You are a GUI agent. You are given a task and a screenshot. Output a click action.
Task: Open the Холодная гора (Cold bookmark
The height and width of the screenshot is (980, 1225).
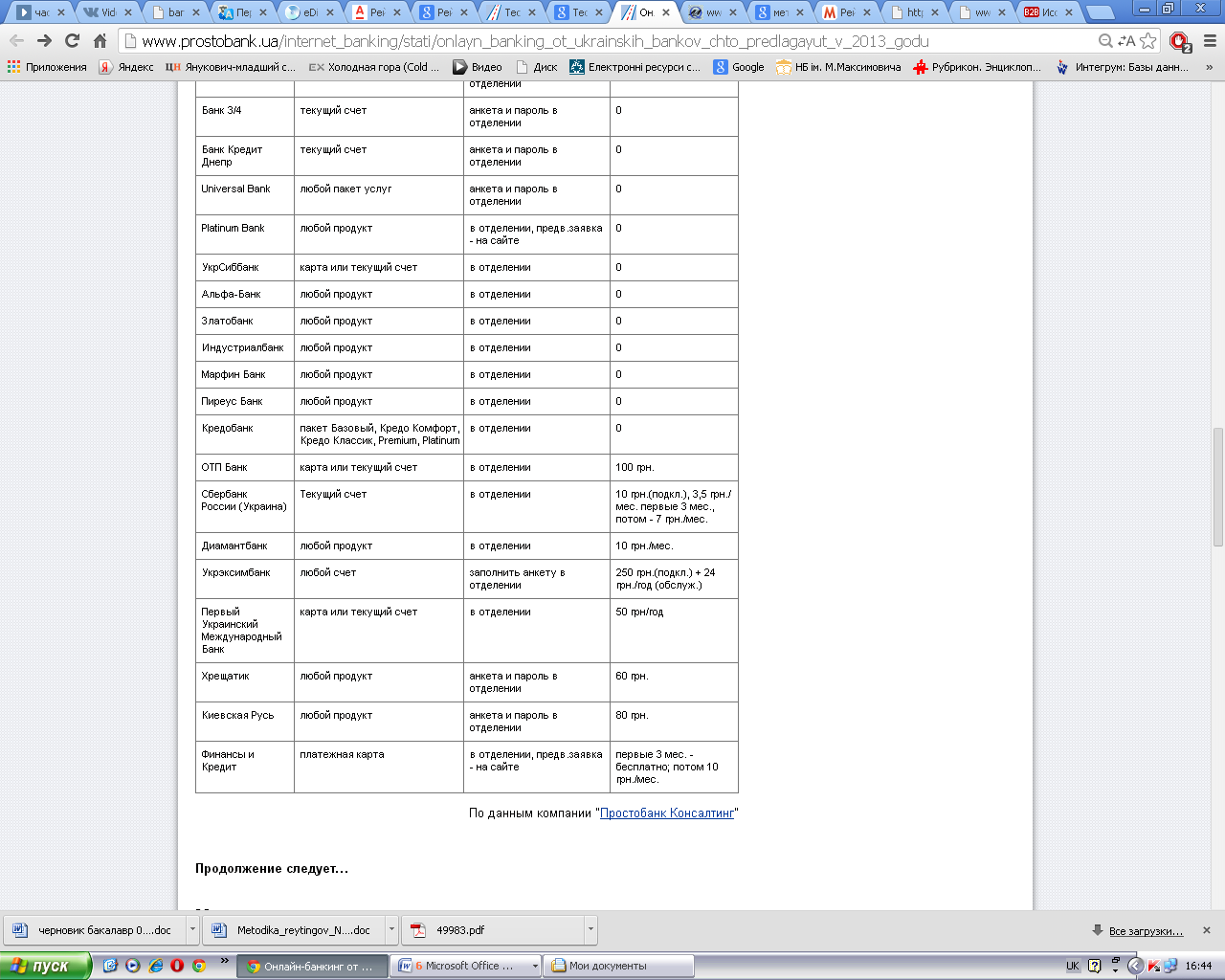point(374,67)
